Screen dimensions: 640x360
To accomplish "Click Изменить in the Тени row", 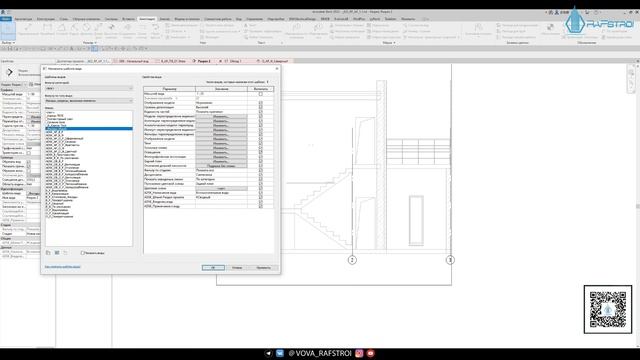I will (x=221, y=143).
